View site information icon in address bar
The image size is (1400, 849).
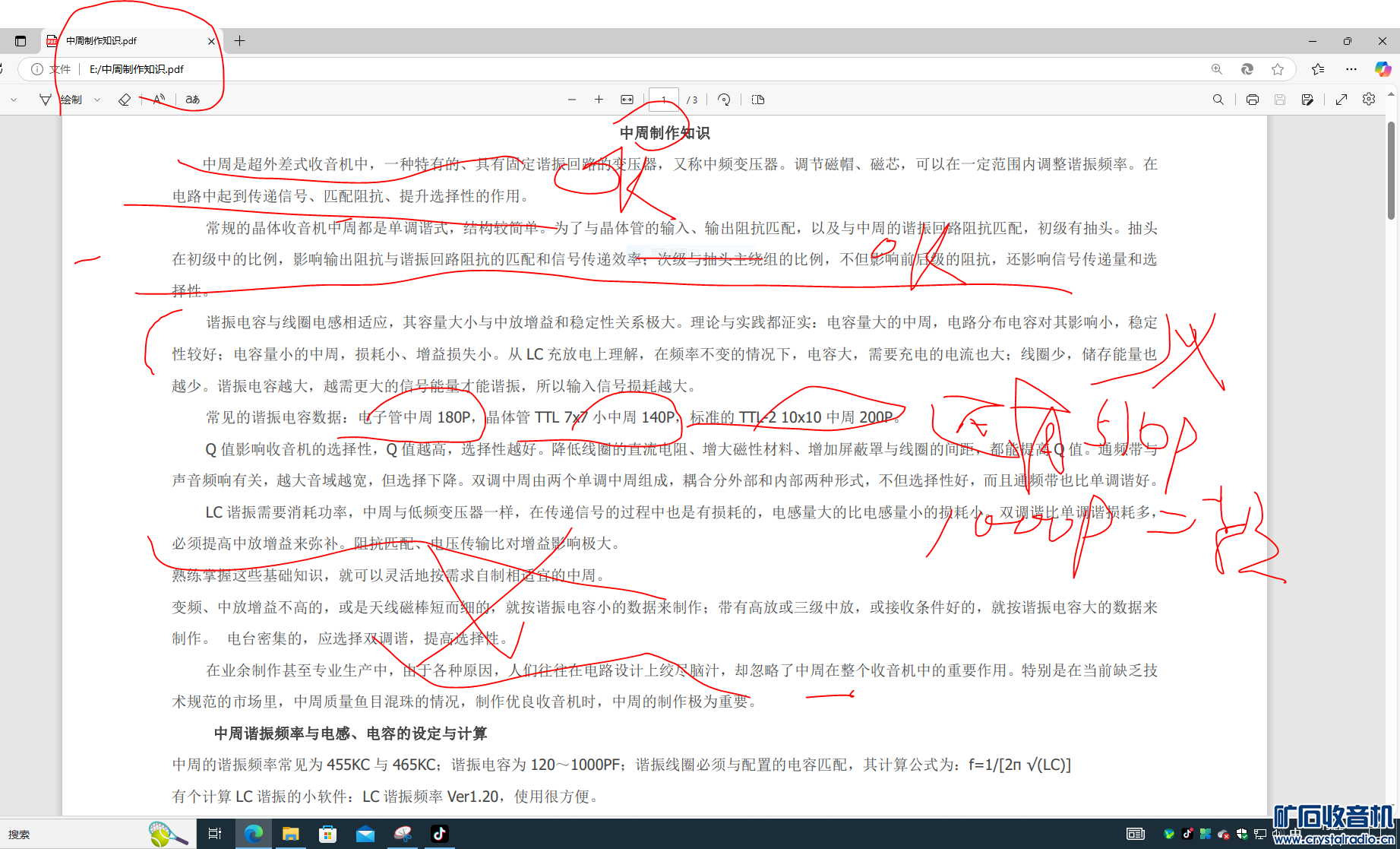[x=36, y=69]
